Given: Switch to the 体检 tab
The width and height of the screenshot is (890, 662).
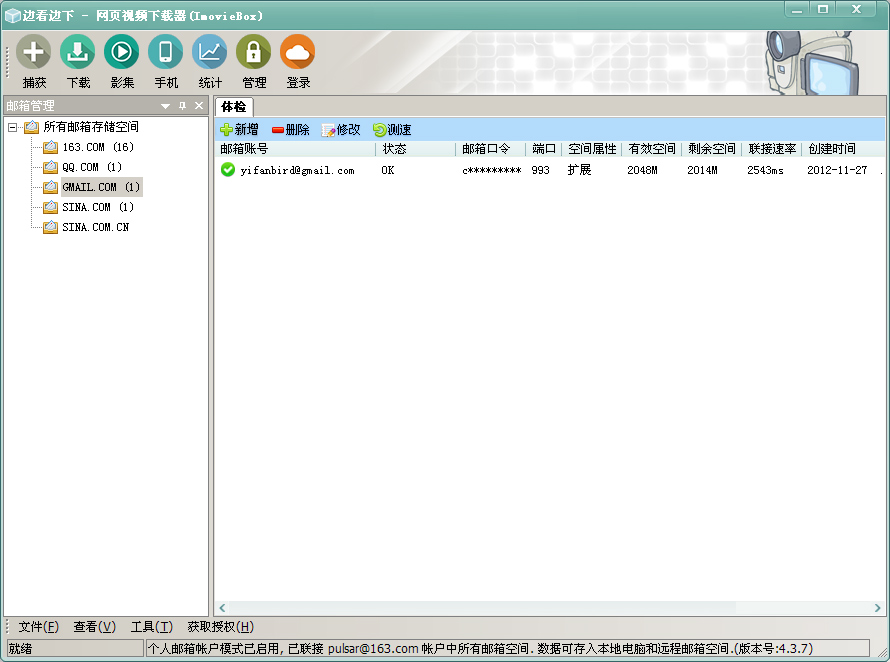Looking at the screenshot, I should click(234, 106).
